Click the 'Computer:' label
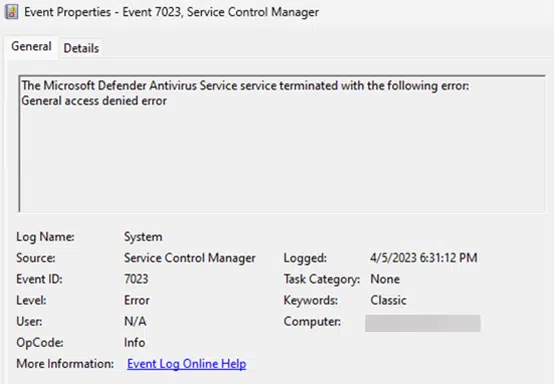 click(312, 321)
